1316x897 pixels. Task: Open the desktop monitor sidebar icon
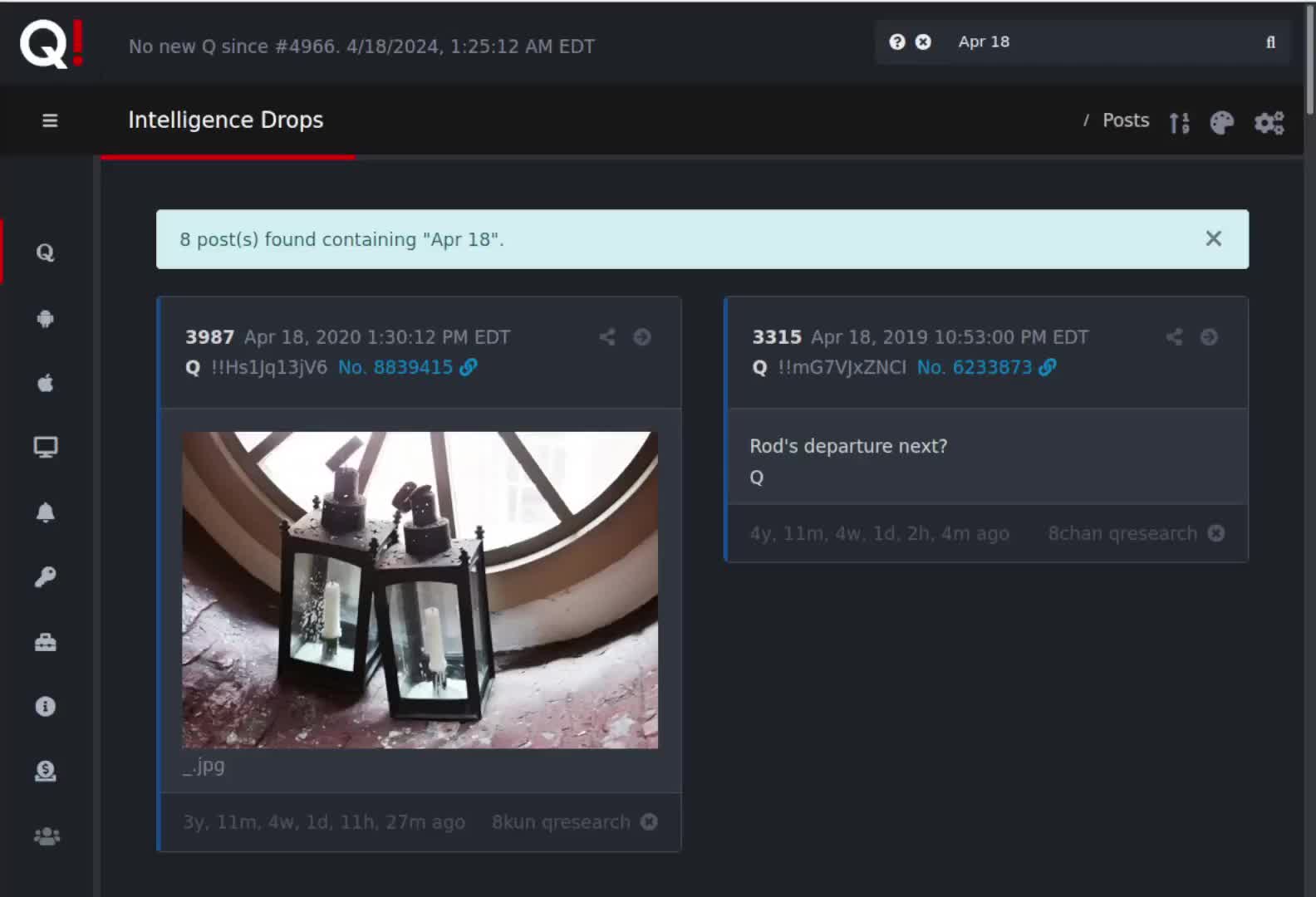(46, 448)
